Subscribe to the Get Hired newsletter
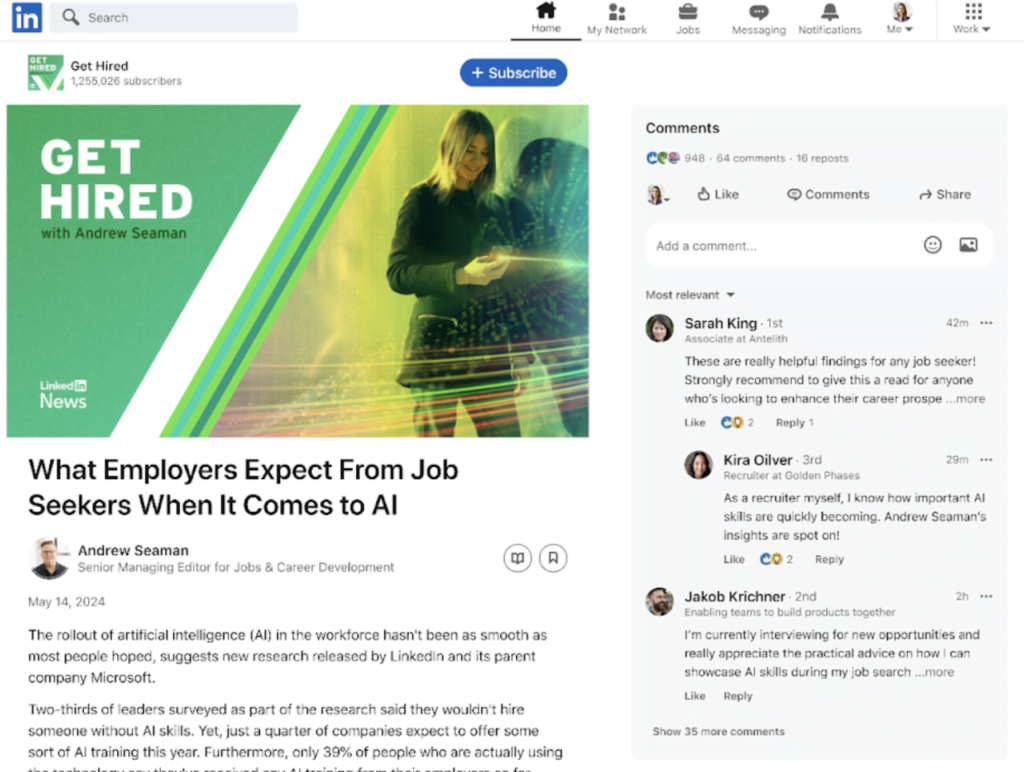The image size is (1024, 772). point(513,72)
